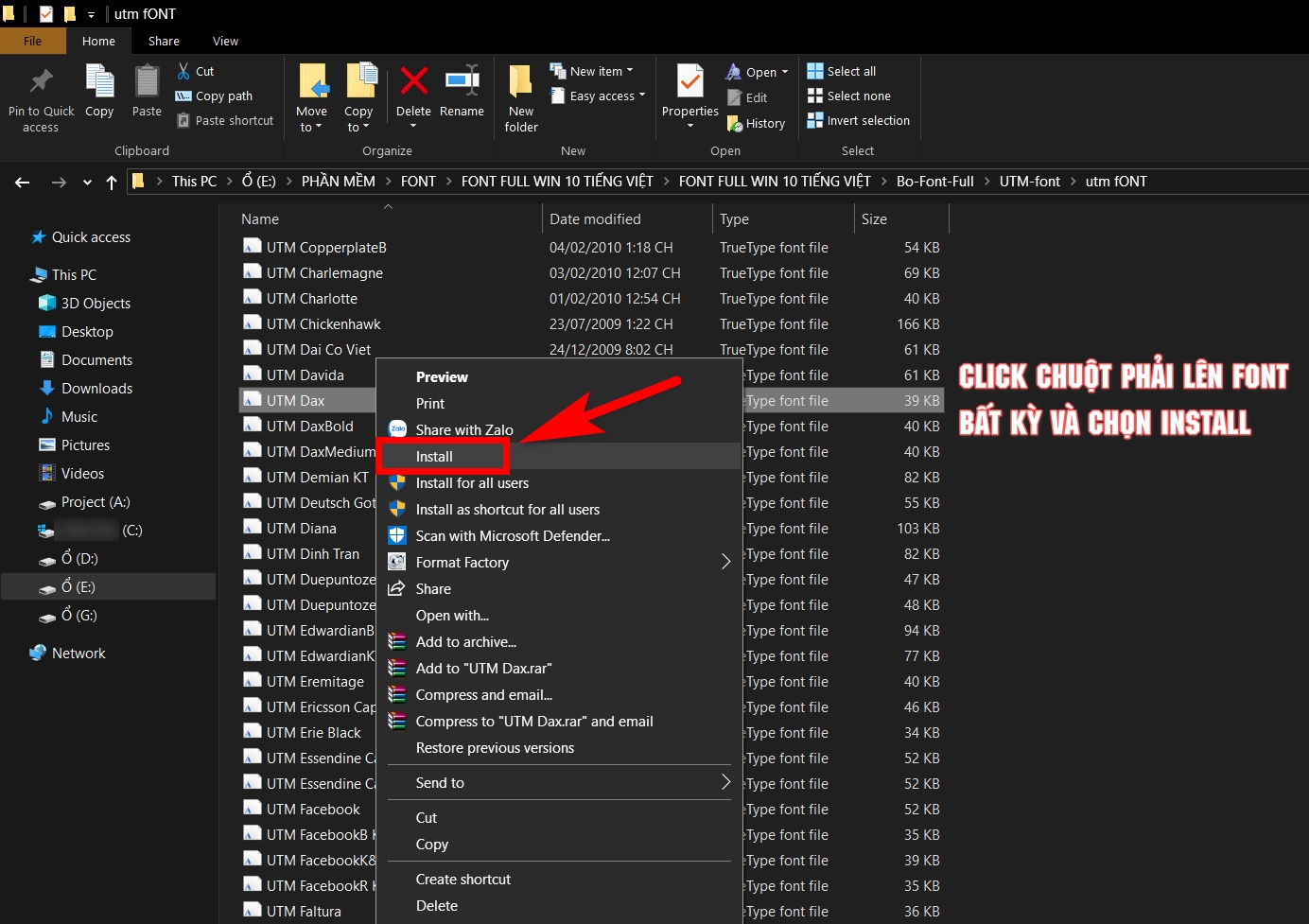
Task: Click Share with Zalo menu entry
Action: point(464,429)
